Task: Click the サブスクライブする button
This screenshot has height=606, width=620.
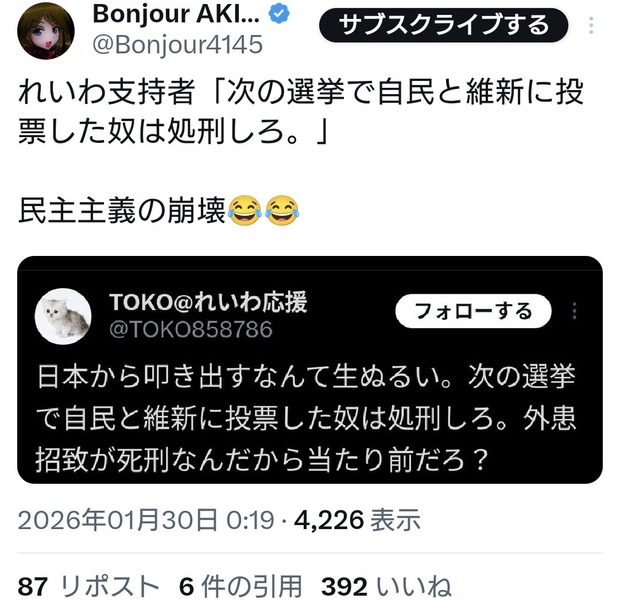Action: coord(443,25)
